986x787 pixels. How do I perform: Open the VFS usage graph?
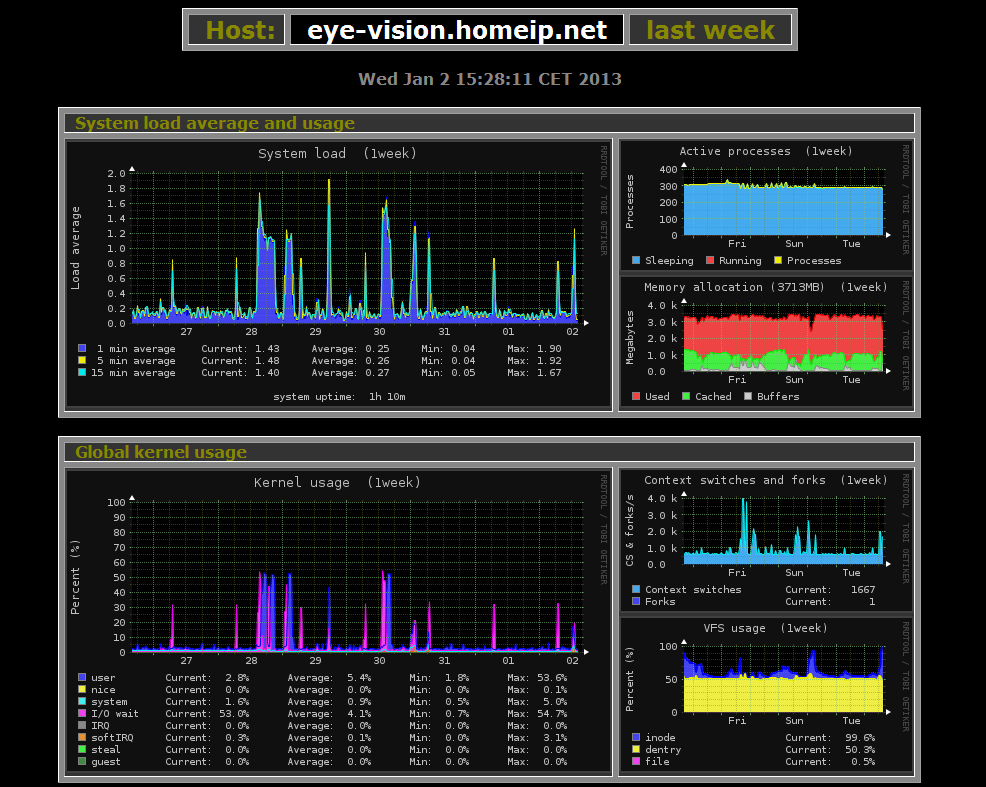766,695
